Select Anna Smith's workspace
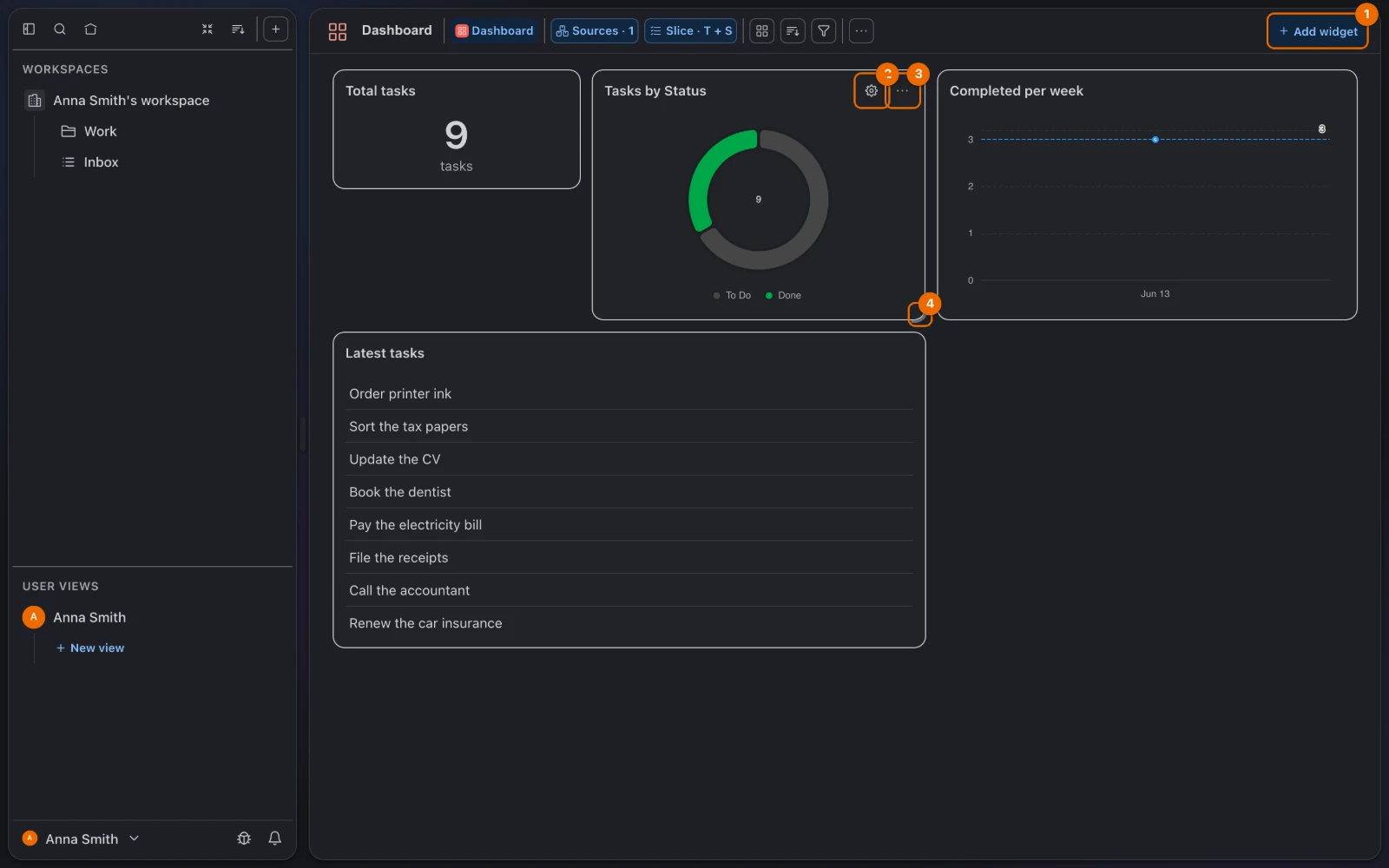Screen dimensions: 1389x868 point(131,101)
